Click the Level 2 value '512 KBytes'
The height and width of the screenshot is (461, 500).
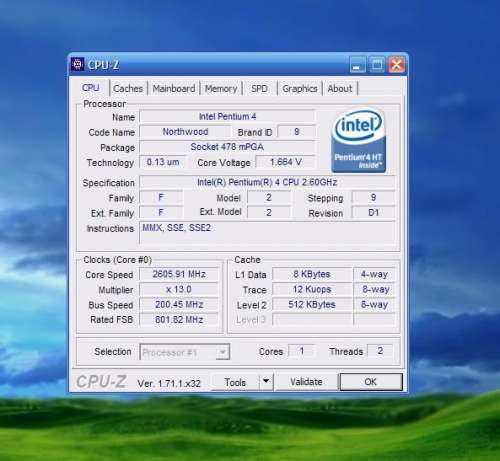tap(312, 304)
